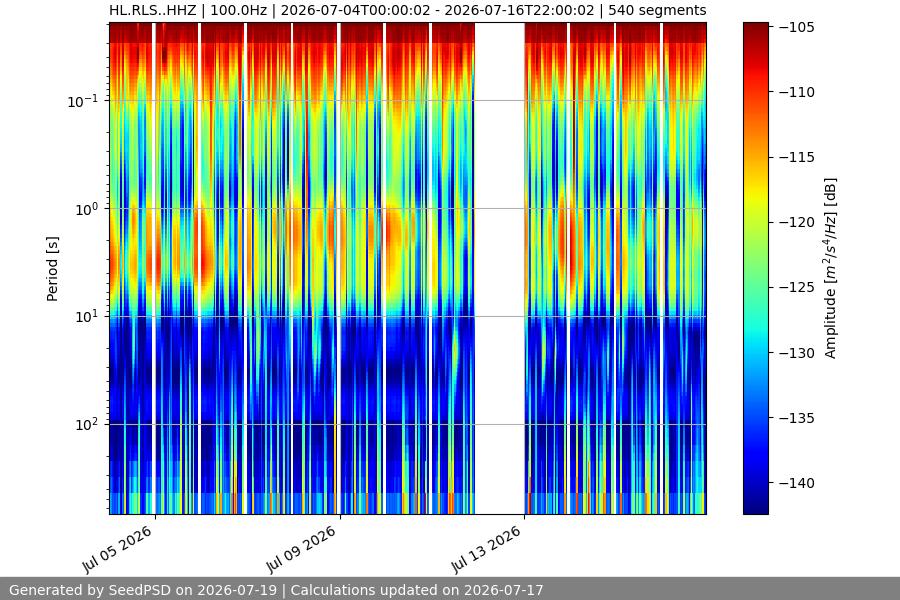
Task: Click the 10¹ period tick label
Action: (x=86, y=317)
